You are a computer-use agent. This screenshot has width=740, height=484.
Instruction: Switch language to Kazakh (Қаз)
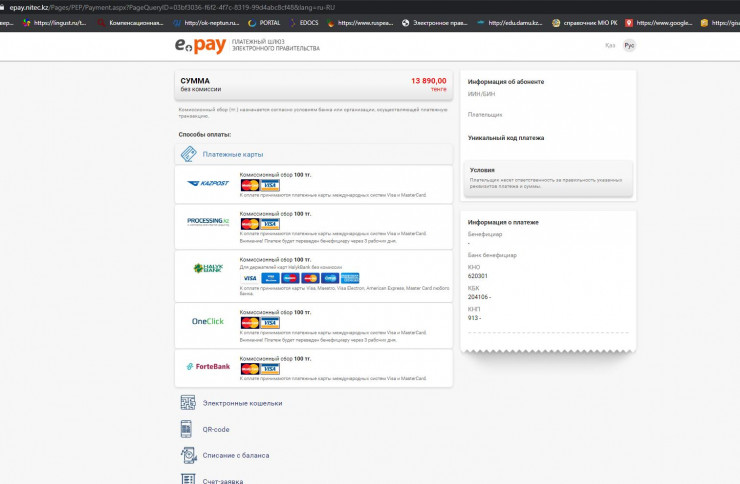tap(610, 45)
